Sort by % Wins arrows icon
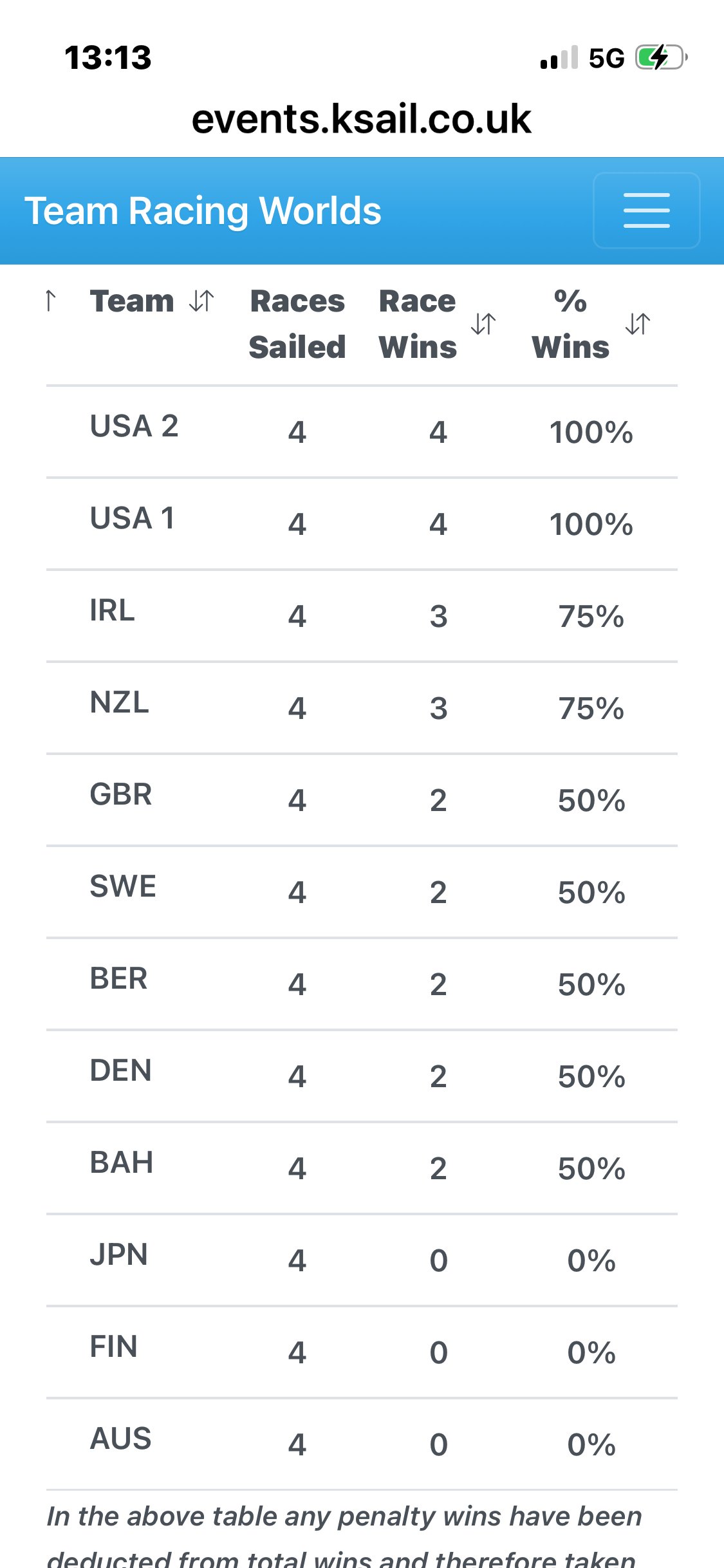Viewport: 724px width, 1568px height. point(638,324)
